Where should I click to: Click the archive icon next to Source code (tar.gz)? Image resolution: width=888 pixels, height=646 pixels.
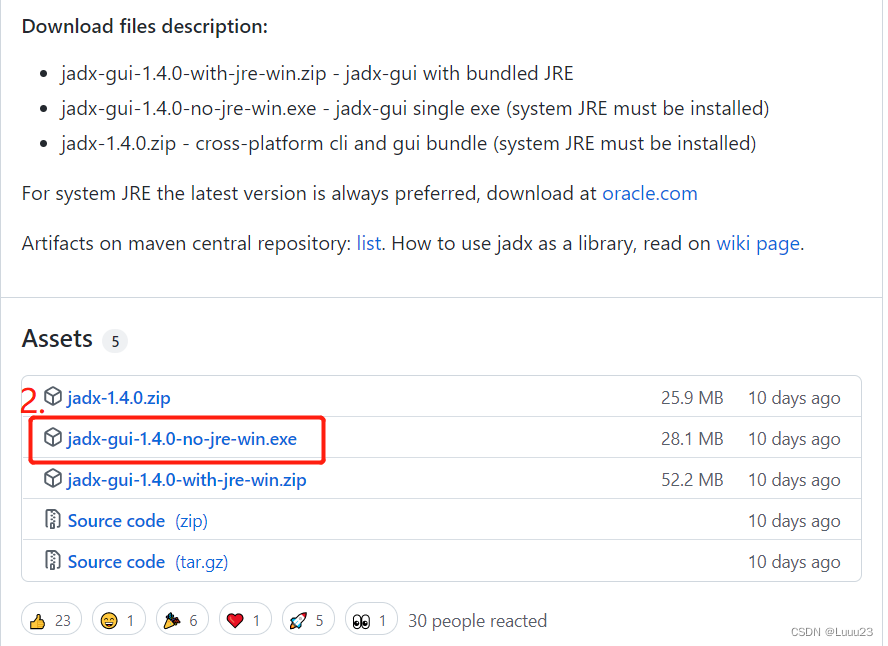[52, 561]
